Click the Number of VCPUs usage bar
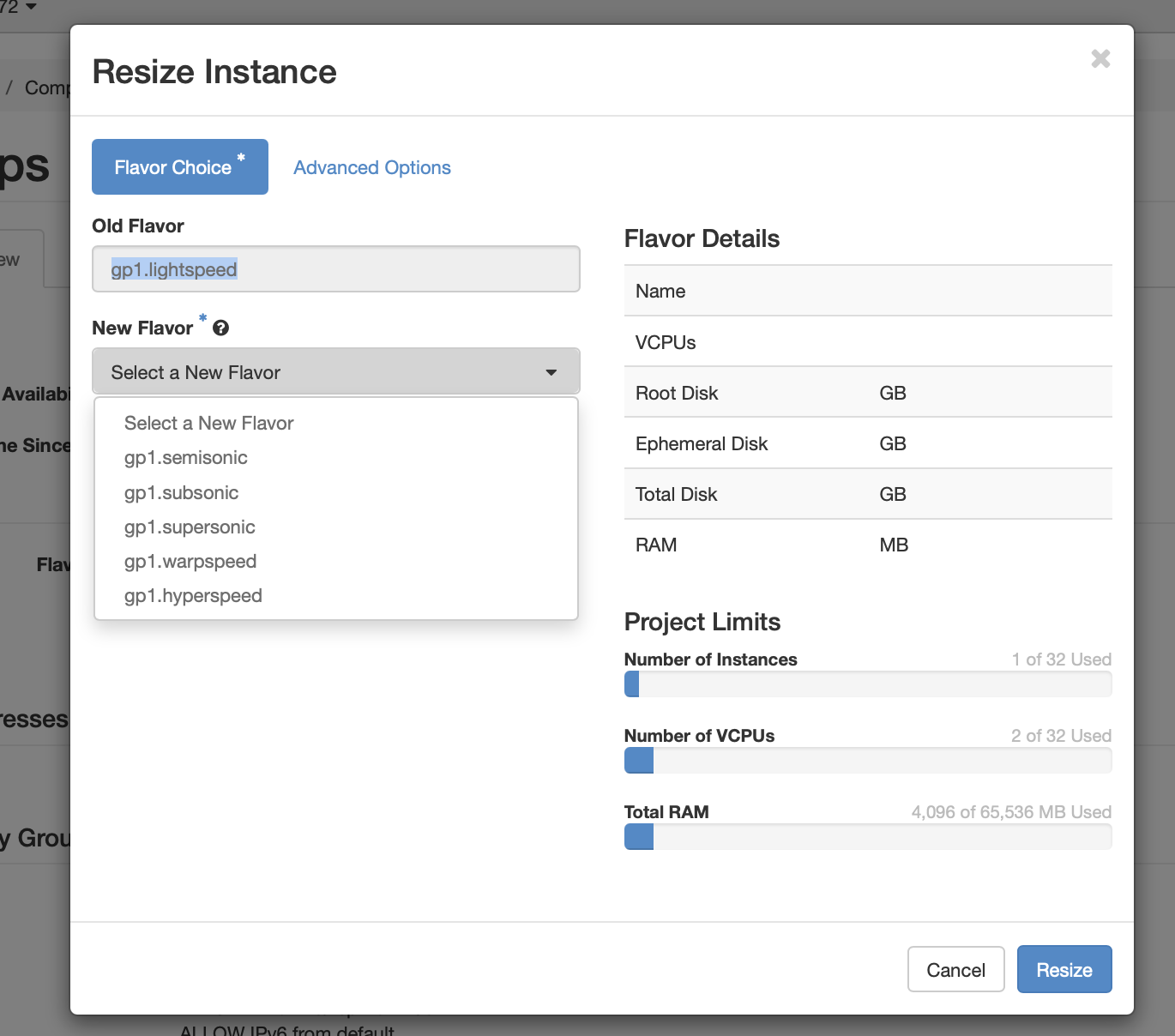The height and width of the screenshot is (1036, 1175). pos(867,761)
